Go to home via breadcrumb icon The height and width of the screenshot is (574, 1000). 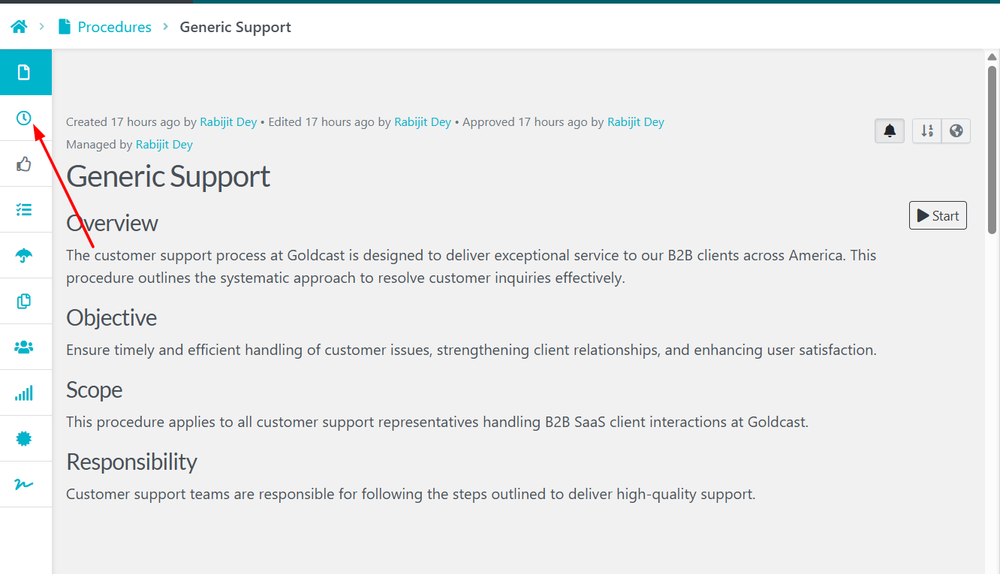tap(19, 27)
